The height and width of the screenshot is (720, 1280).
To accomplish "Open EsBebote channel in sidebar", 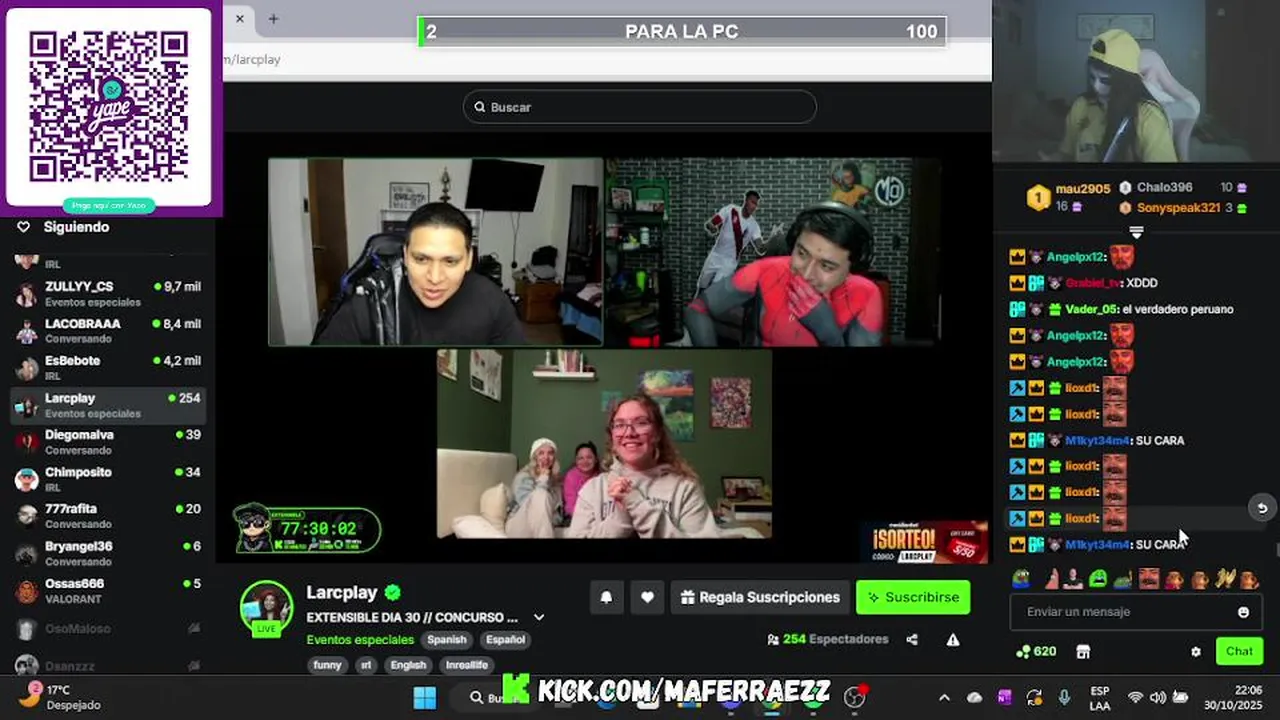I will point(108,368).
